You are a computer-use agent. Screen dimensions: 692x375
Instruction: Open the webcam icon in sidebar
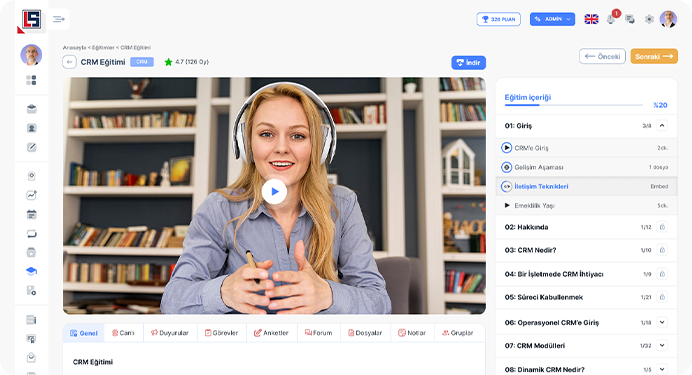click(31, 176)
